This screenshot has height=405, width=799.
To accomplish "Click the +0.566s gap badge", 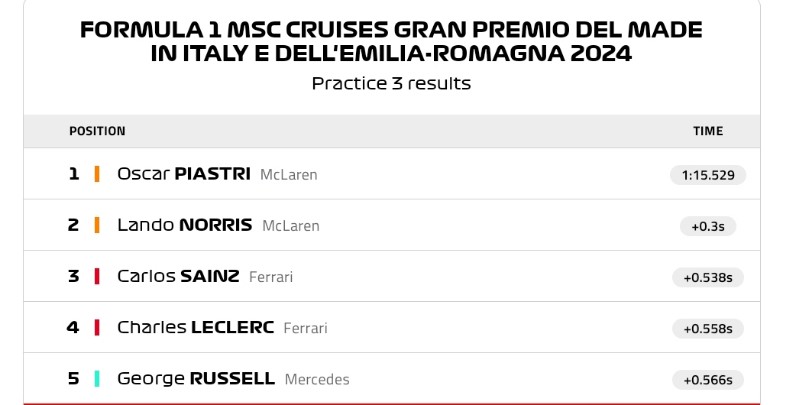I will [708, 380].
